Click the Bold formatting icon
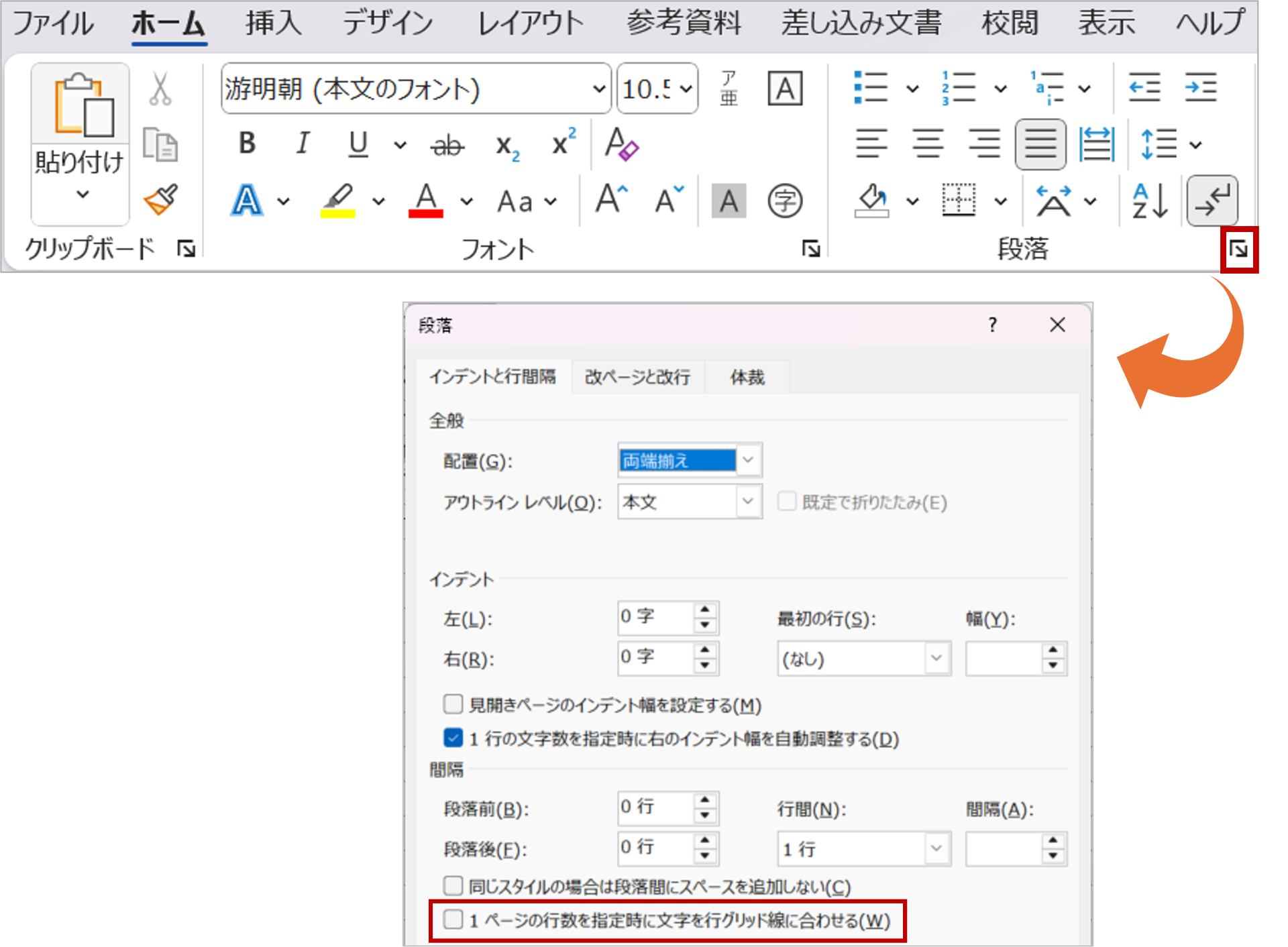 coord(247,143)
